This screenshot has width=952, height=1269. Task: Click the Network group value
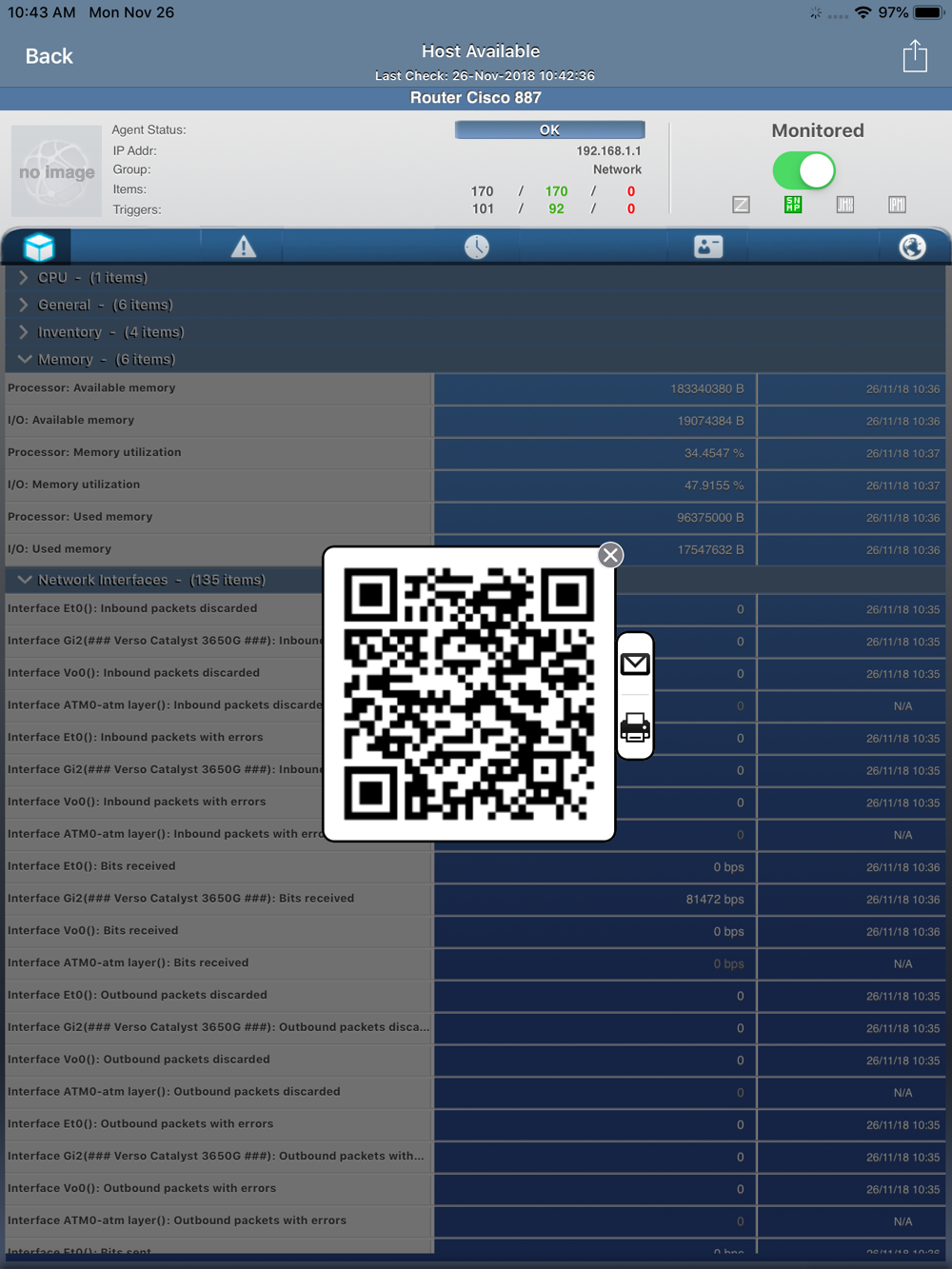pos(617,169)
